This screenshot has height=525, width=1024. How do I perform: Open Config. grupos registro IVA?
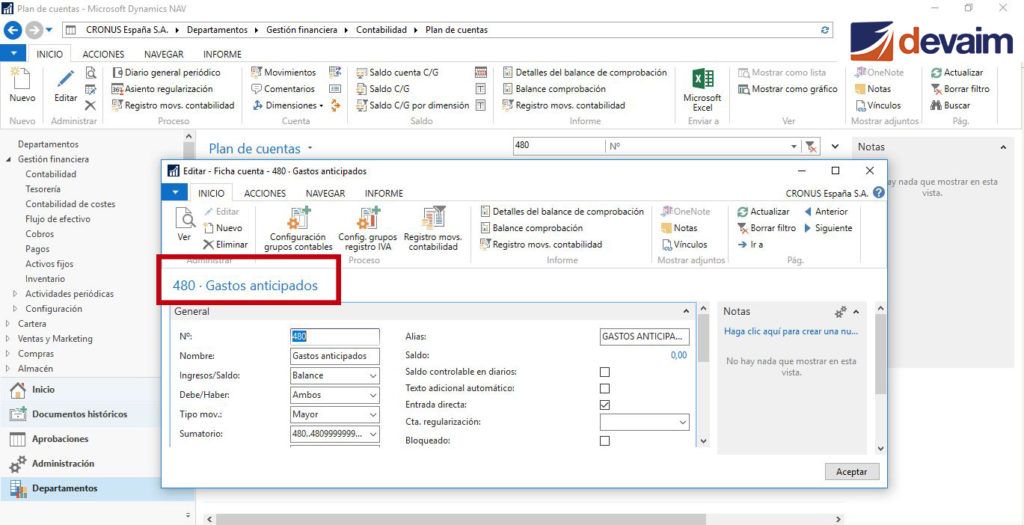[367, 229]
